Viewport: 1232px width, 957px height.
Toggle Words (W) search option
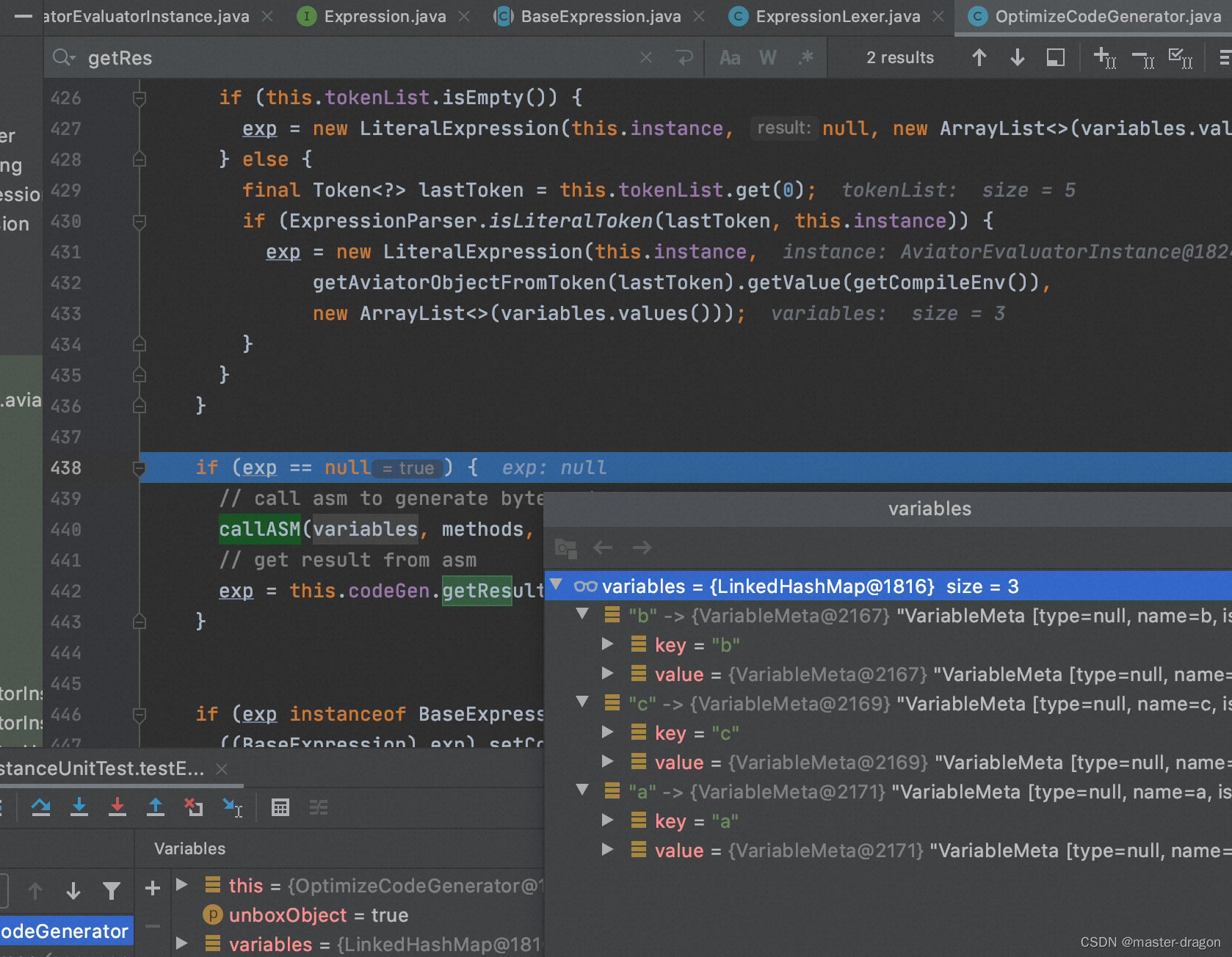(768, 57)
